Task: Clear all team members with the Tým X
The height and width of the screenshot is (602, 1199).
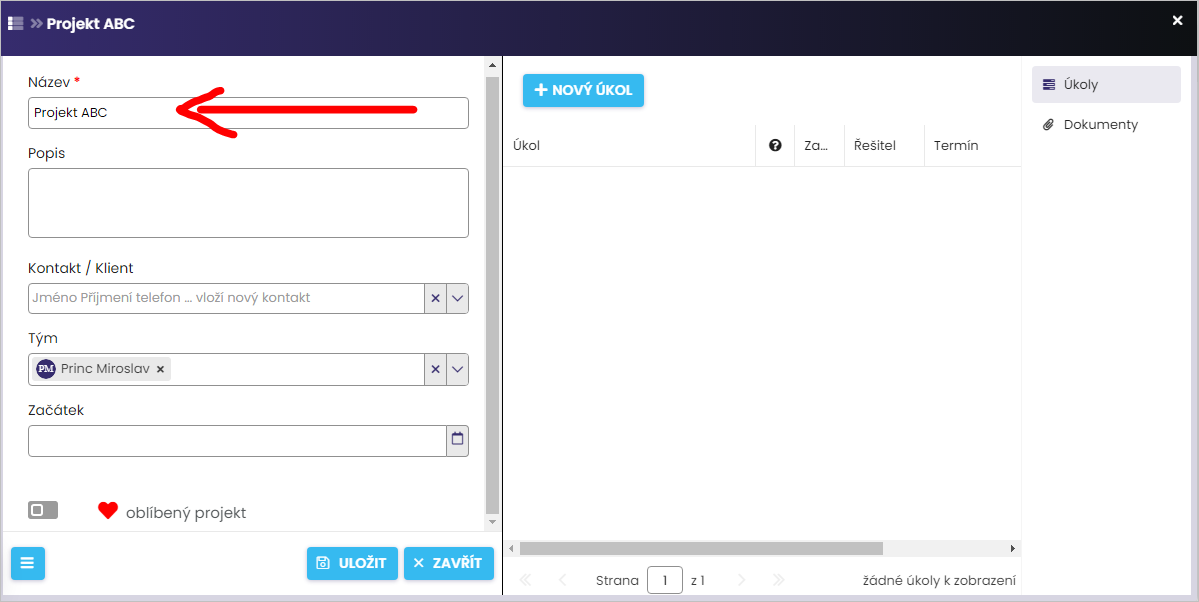Action: (x=435, y=369)
